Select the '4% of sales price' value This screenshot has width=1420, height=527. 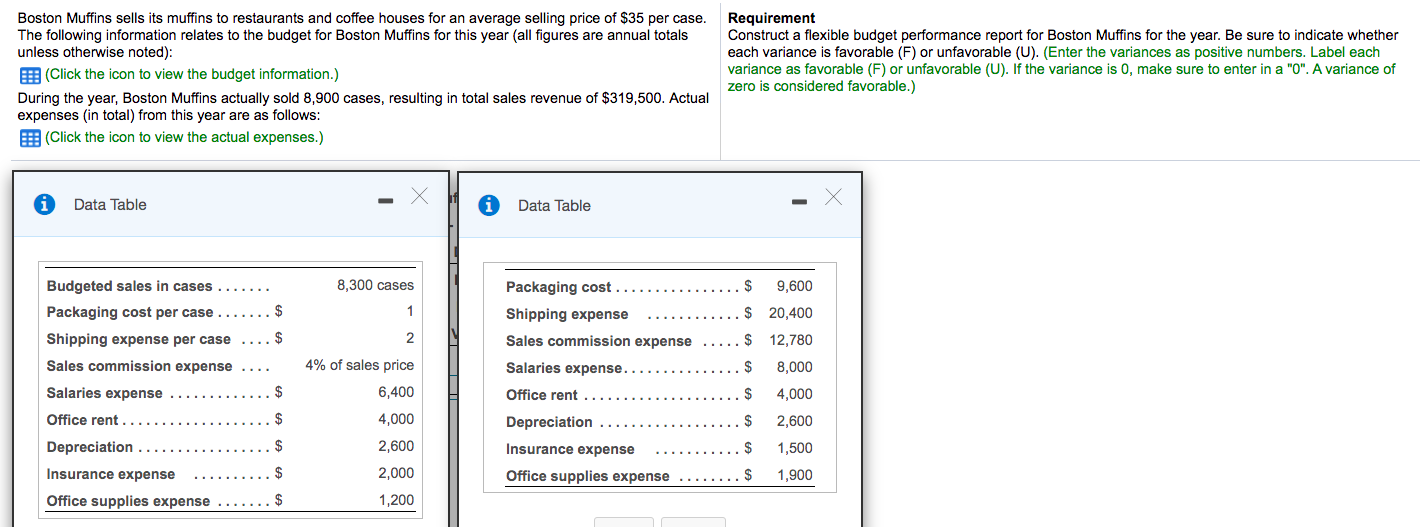click(x=360, y=365)
